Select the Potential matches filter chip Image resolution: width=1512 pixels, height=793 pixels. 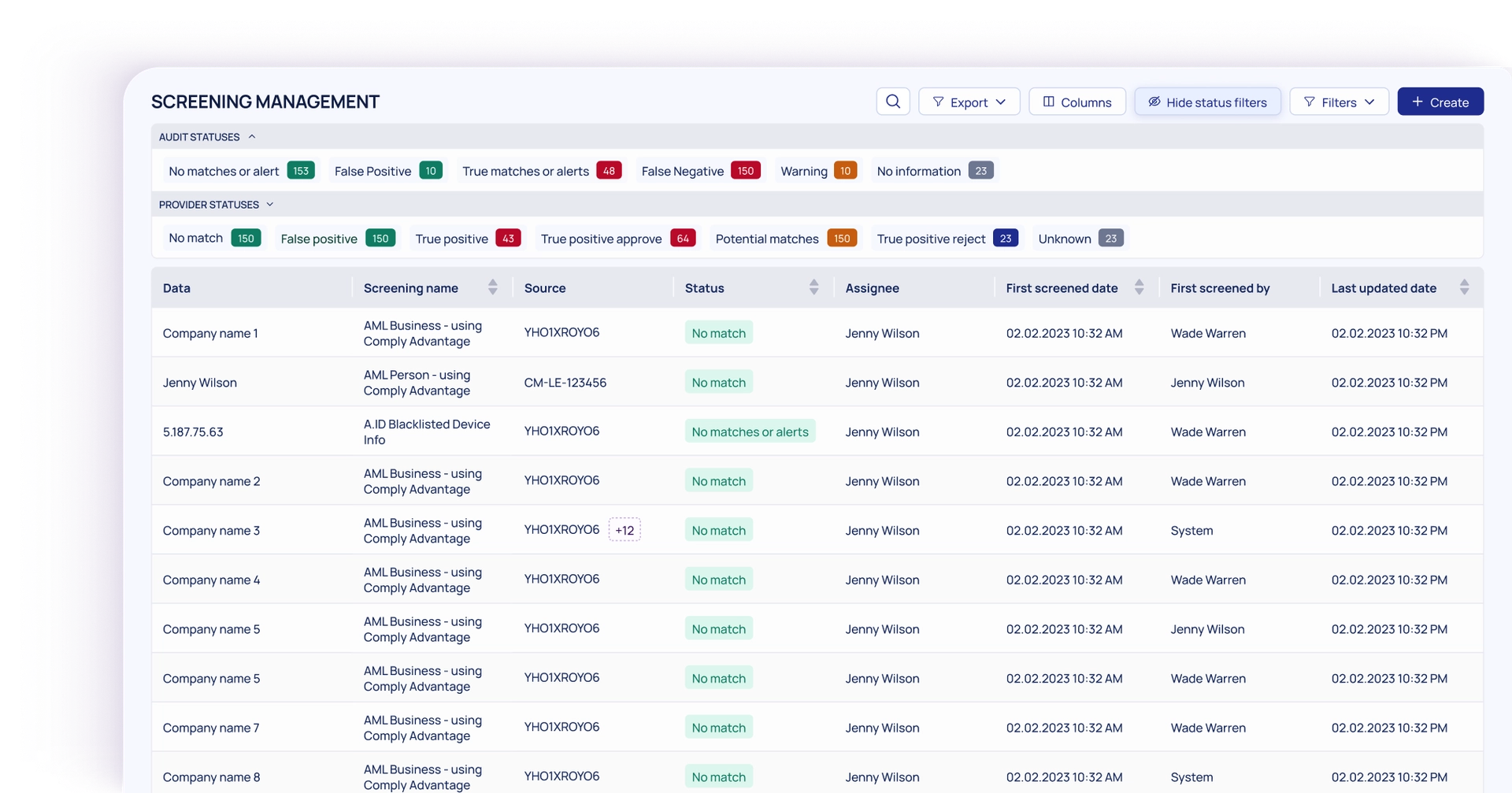[785, 239]
